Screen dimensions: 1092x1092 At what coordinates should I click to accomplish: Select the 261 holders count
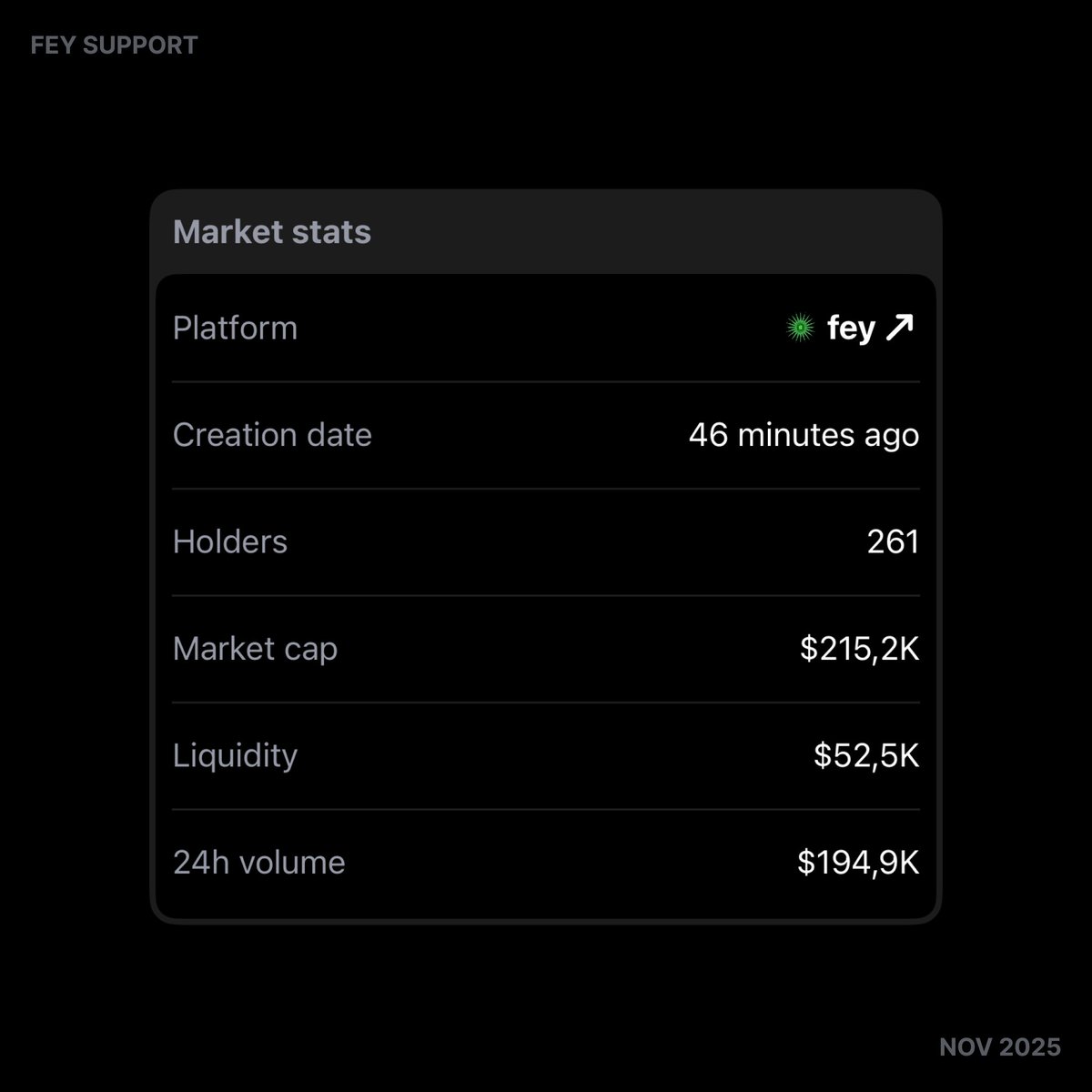tap(893, 542)
